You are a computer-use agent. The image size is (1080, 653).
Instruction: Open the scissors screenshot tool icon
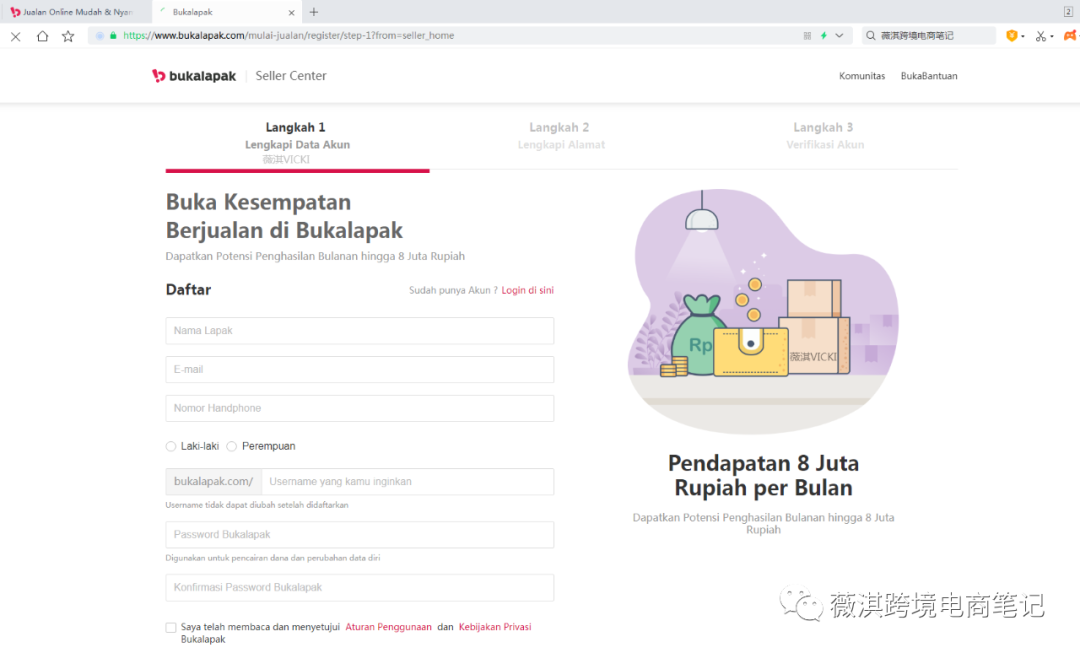click(x=1040, y=36)
